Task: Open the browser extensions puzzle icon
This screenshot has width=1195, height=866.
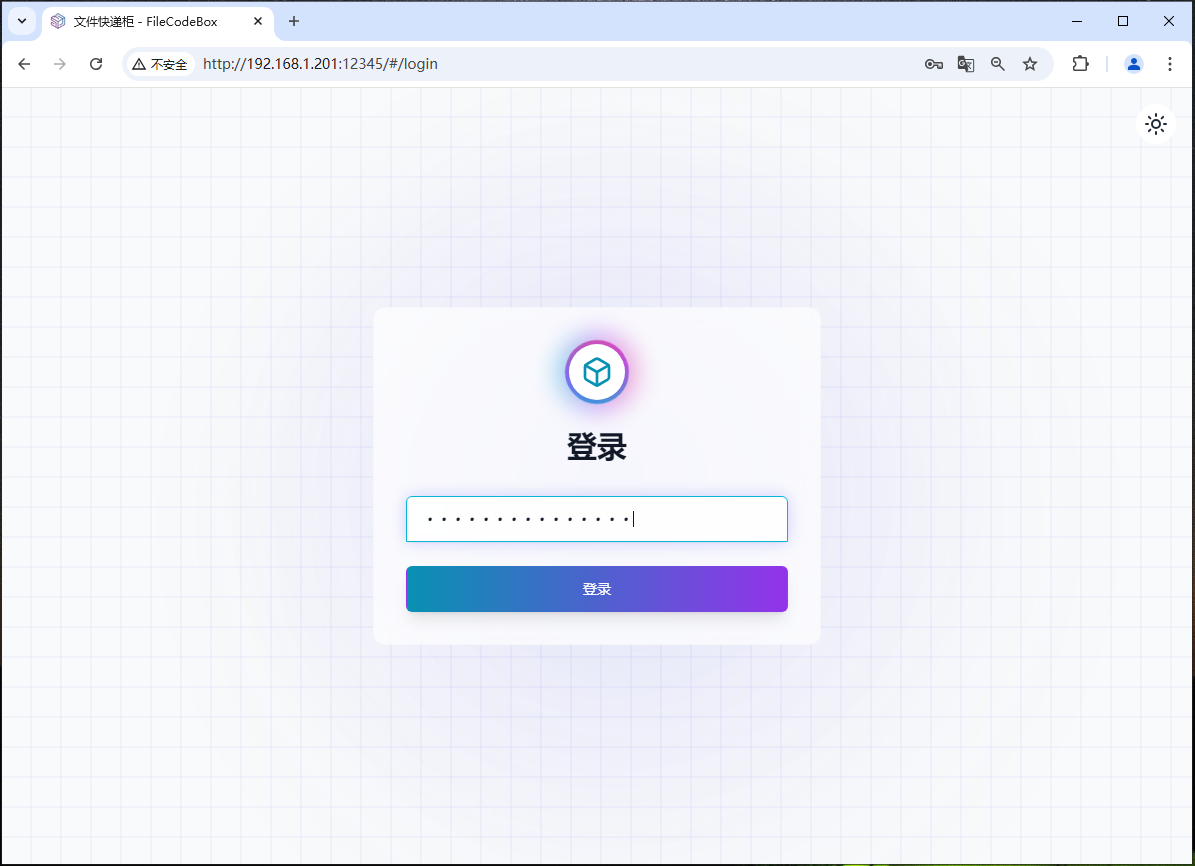Action: tap(1080, 63)
